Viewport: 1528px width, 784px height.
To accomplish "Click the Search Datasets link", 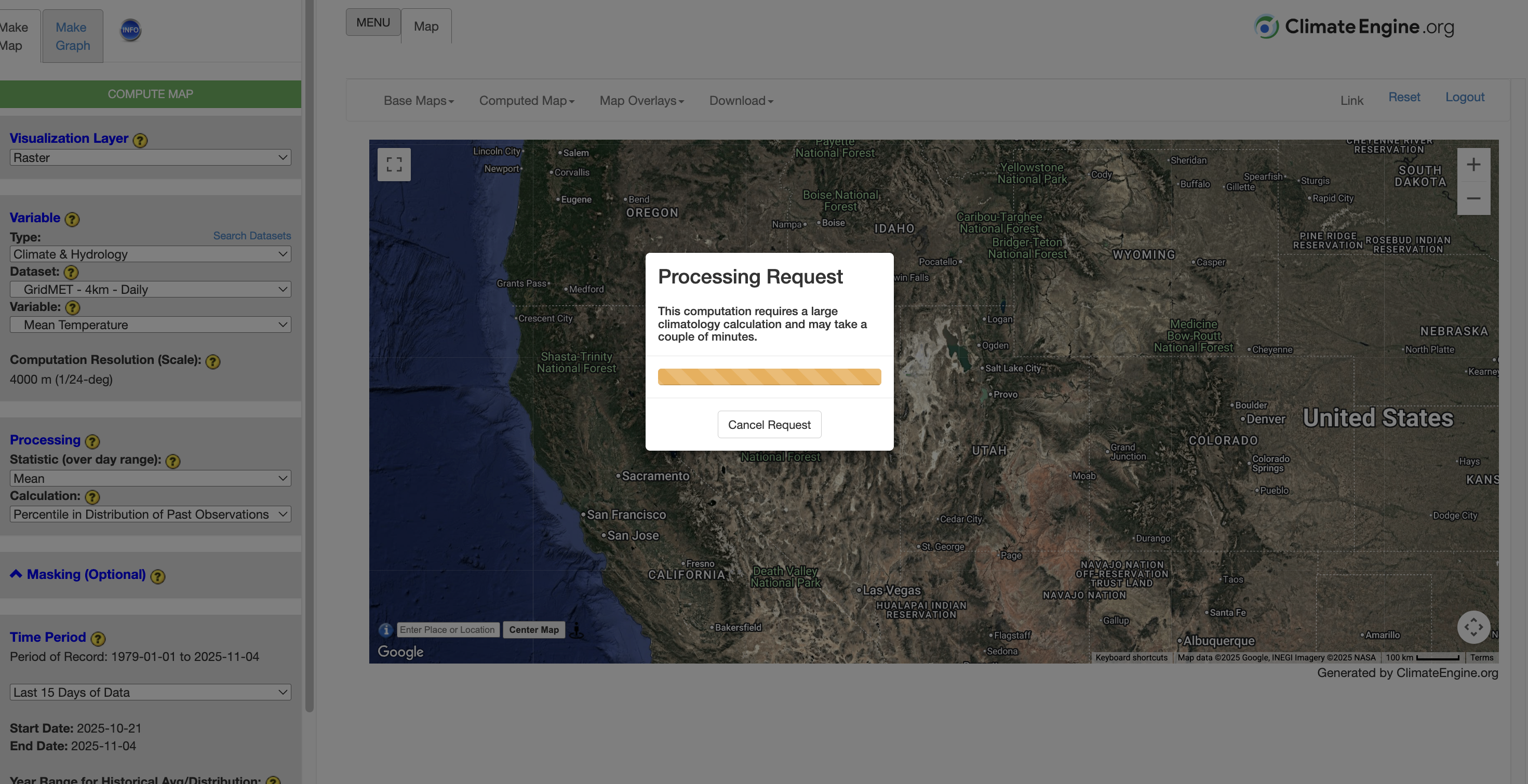I will coord(252,235).
